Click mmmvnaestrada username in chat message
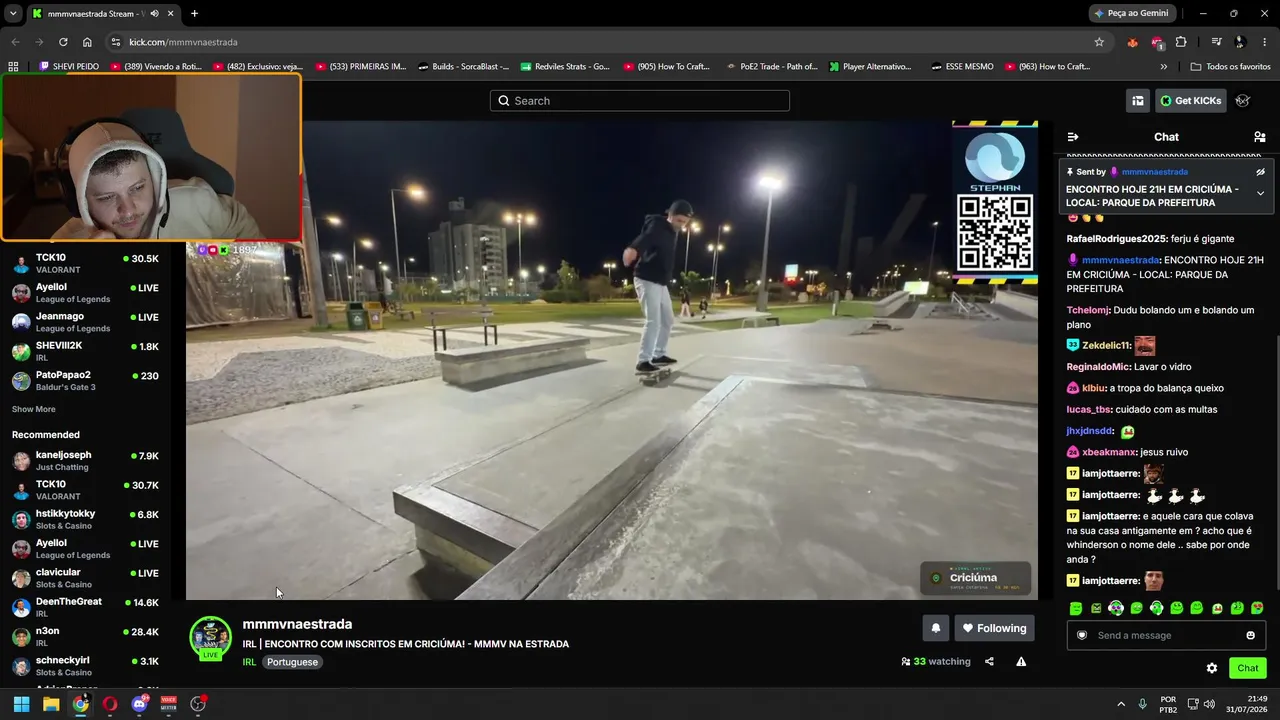Viewport: 1280px width, 720px height. pyautogui.click(x=1121, y=260)
